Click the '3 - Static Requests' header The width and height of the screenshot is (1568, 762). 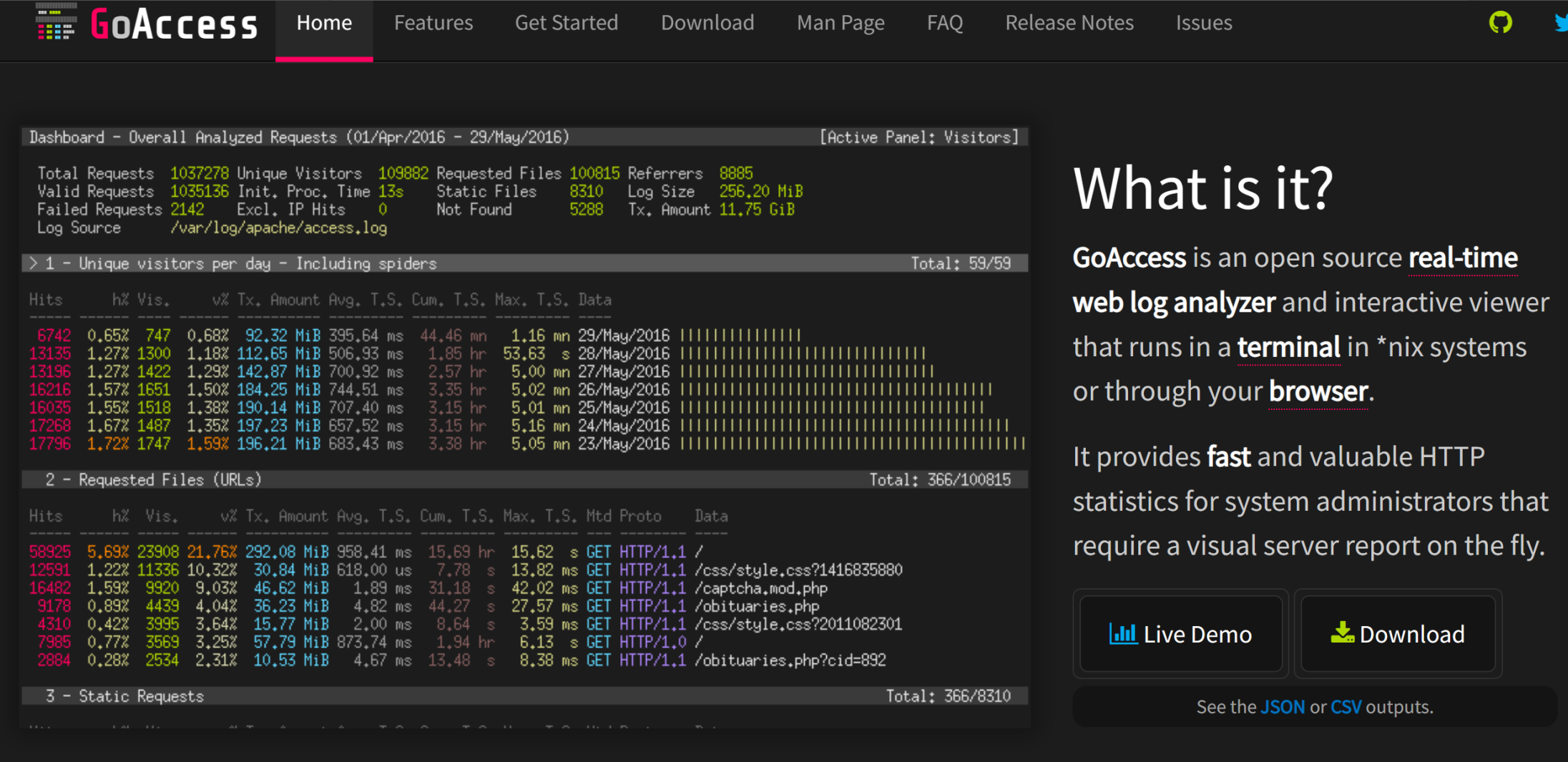click(x=524, y=696)
